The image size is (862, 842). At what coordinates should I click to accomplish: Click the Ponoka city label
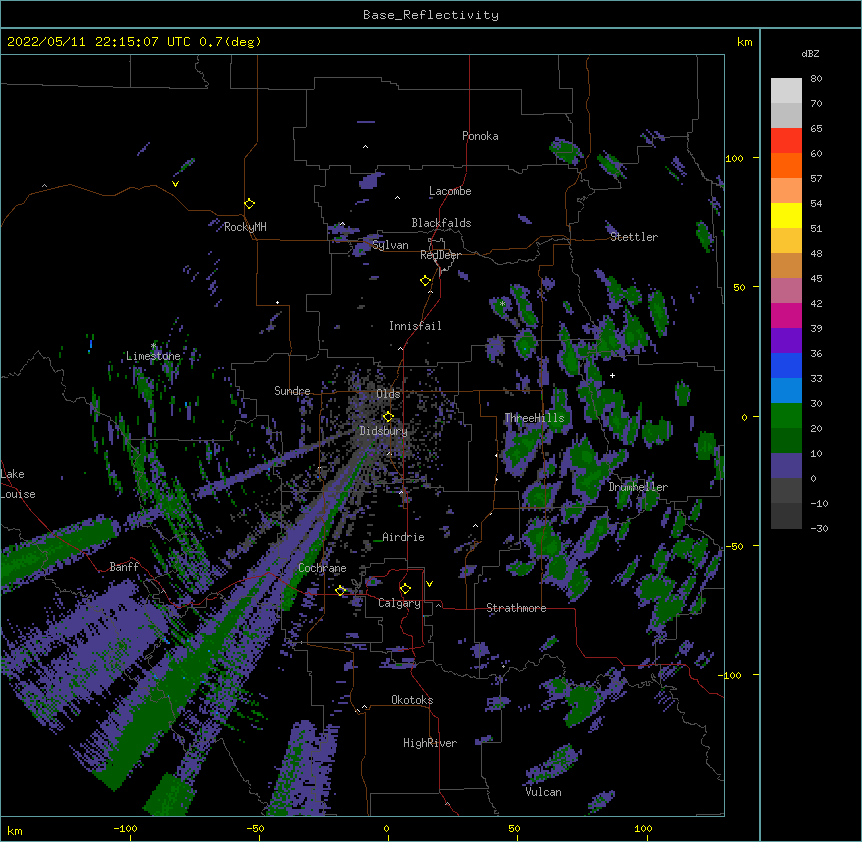[x=480, y=136]
